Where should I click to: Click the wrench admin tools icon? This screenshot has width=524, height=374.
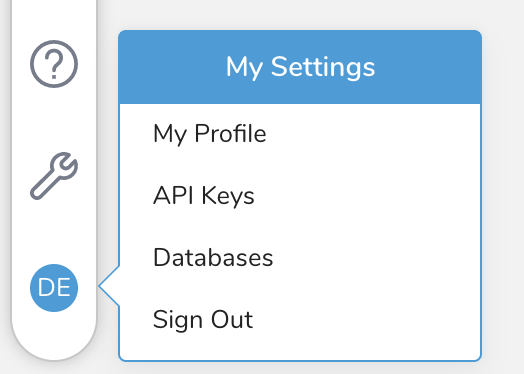[x=54, y=176]
